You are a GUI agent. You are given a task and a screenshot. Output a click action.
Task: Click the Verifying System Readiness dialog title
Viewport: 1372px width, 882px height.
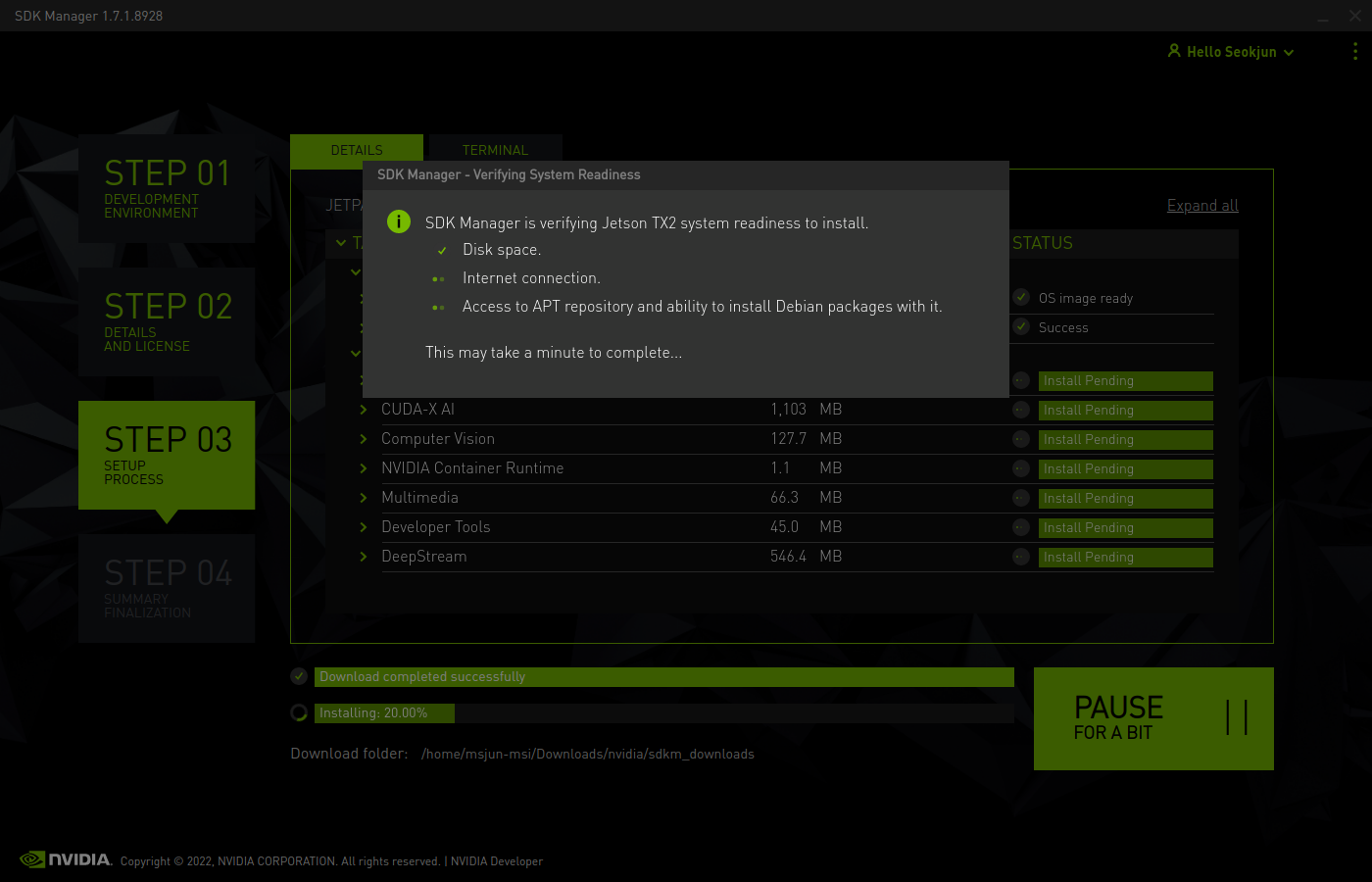[x=509, y=174]
